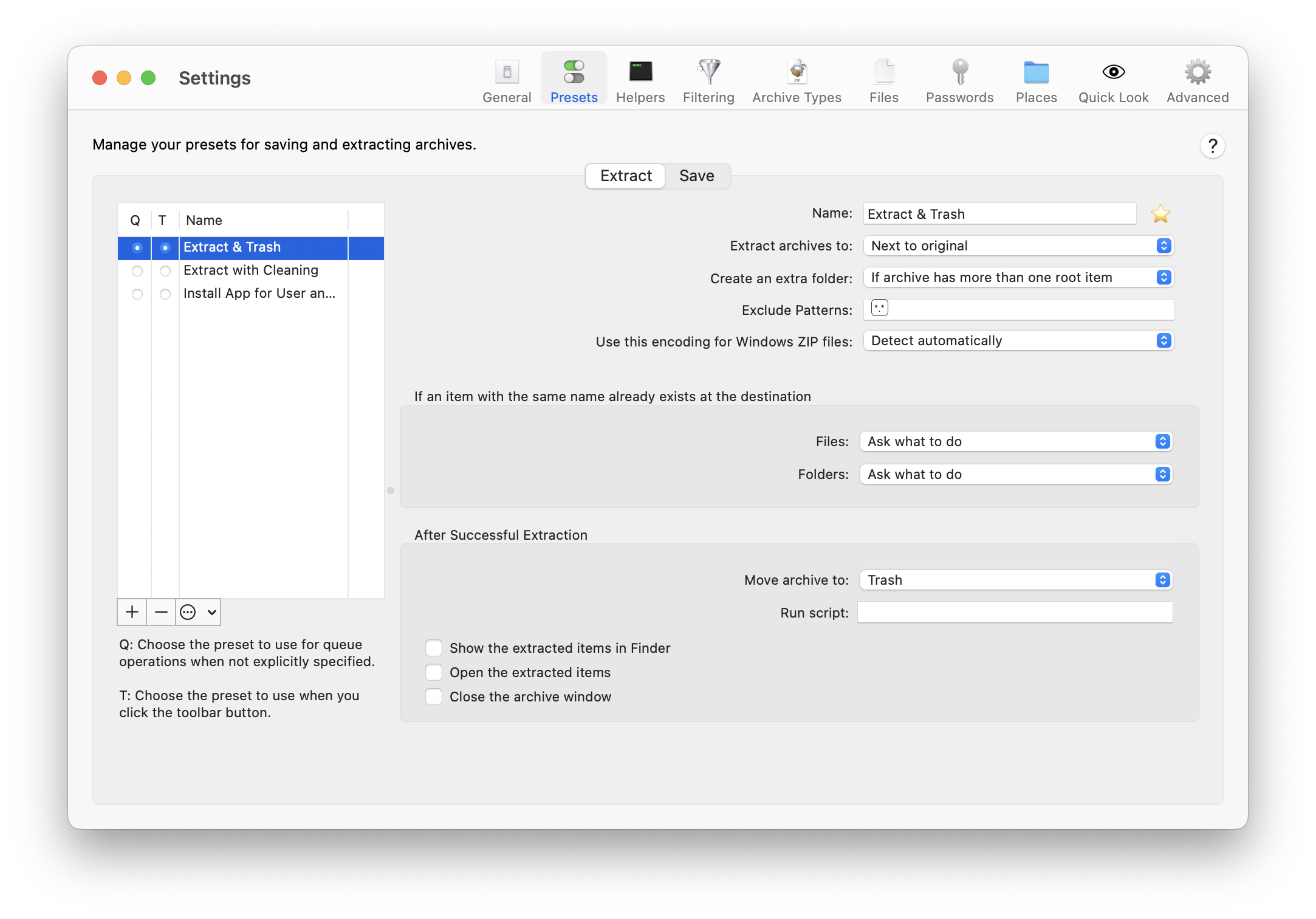
Task: Select T radio for Install App preset
Action: click(x=165, y=294)
